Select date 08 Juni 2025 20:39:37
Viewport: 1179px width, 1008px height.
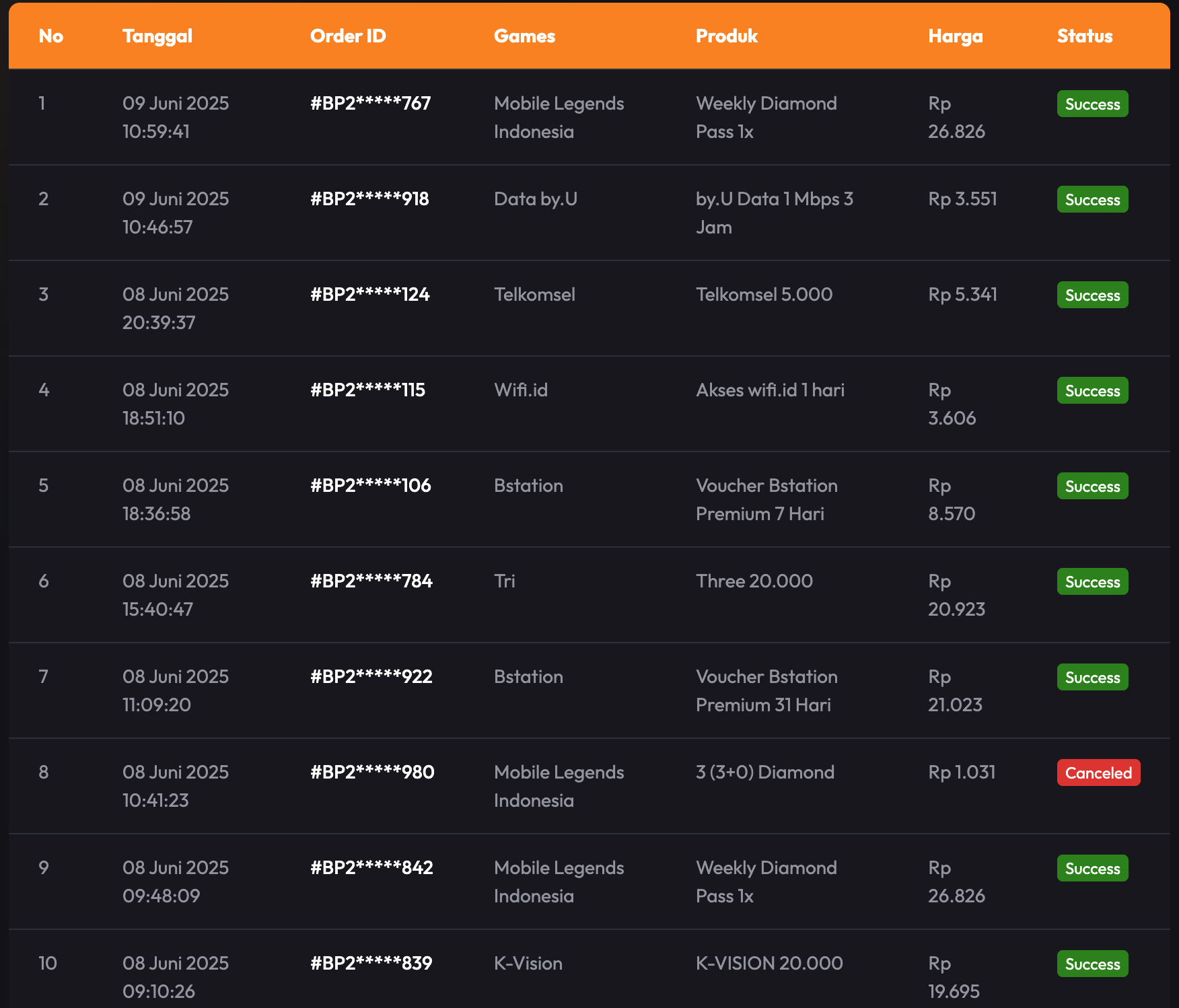(x=176, y=309)
